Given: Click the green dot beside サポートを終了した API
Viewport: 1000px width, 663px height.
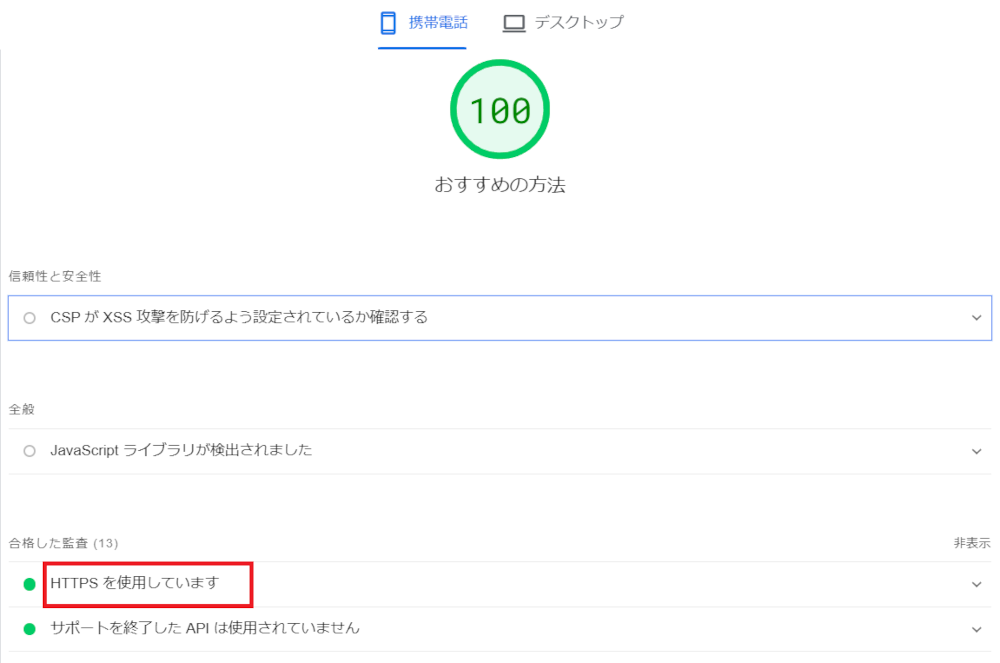Looking at the screenshot, I should (x=29, y=629).
